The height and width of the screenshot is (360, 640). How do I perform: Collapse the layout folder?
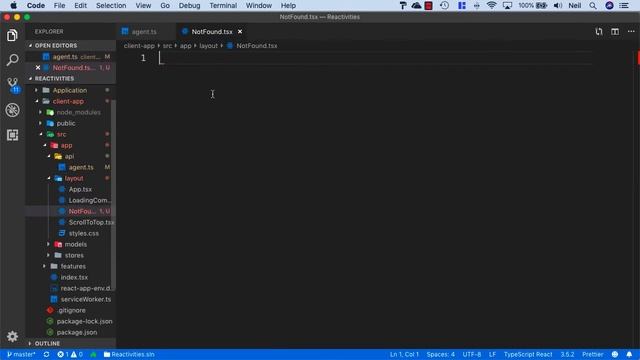coord(73,178)
